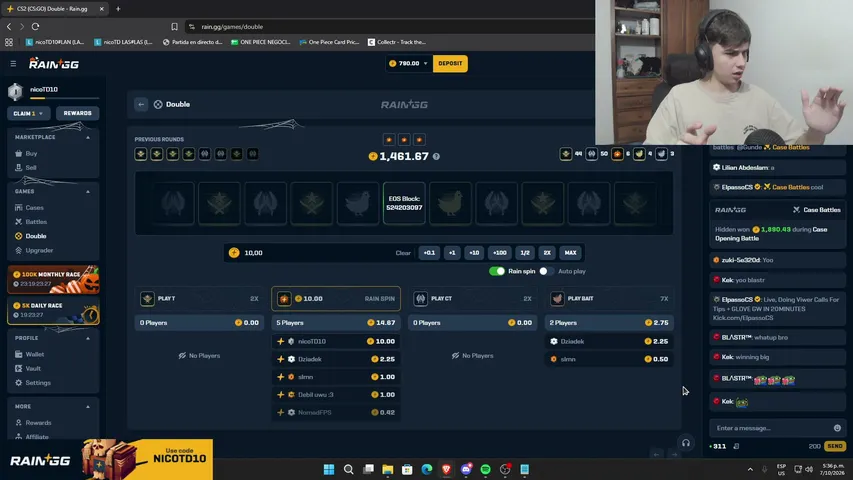Show hidden system tray icons
This screenshot has width=853, height=480.
750,469
